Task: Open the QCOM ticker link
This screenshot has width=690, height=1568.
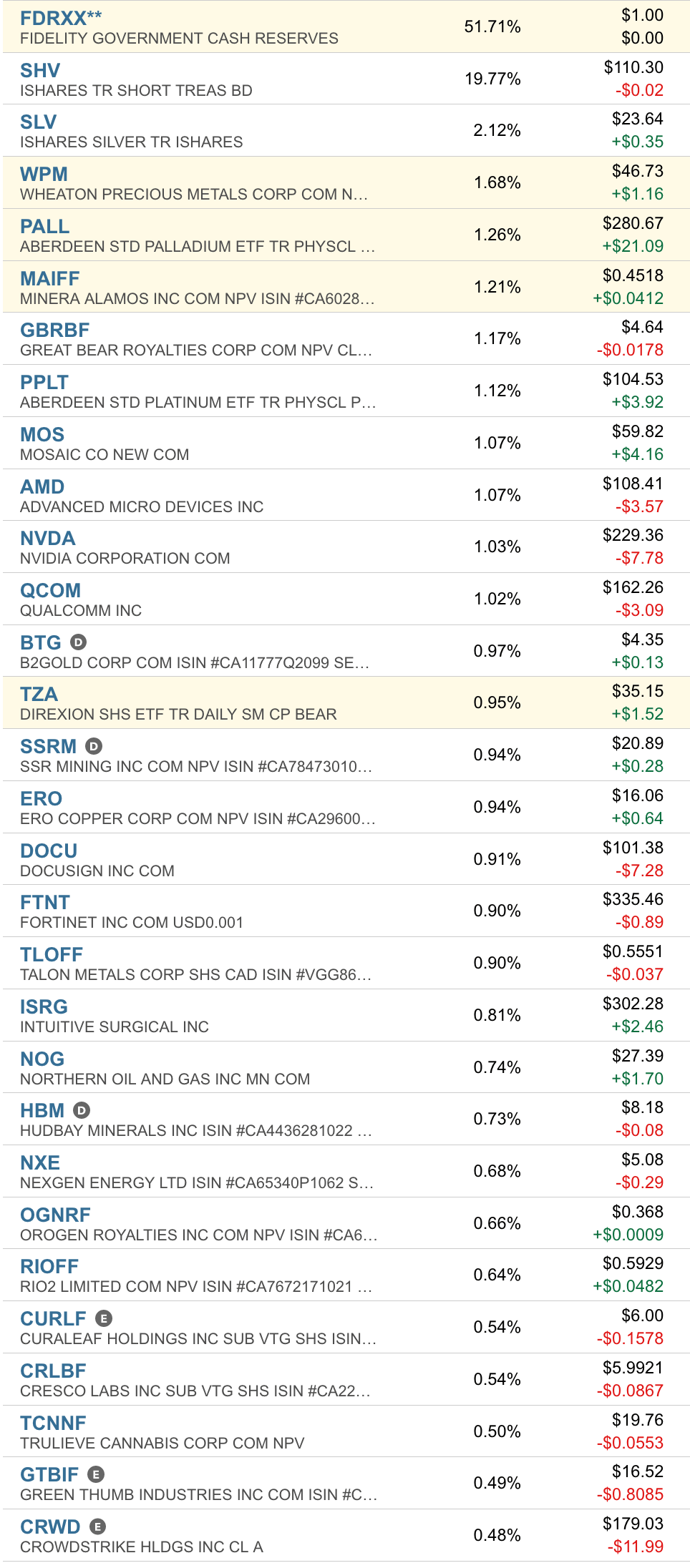Action: click(51, 590)
